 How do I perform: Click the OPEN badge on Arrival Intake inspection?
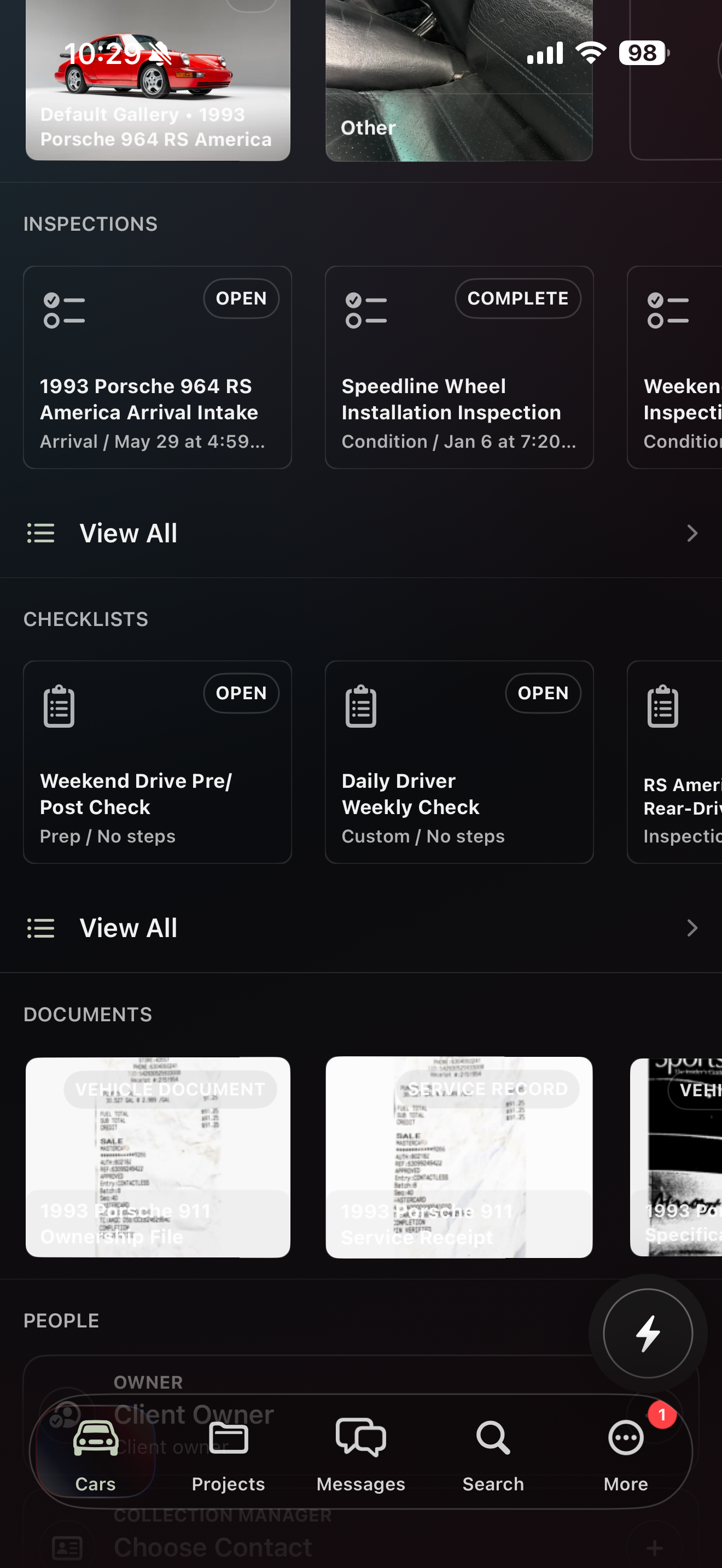[241, 299]
